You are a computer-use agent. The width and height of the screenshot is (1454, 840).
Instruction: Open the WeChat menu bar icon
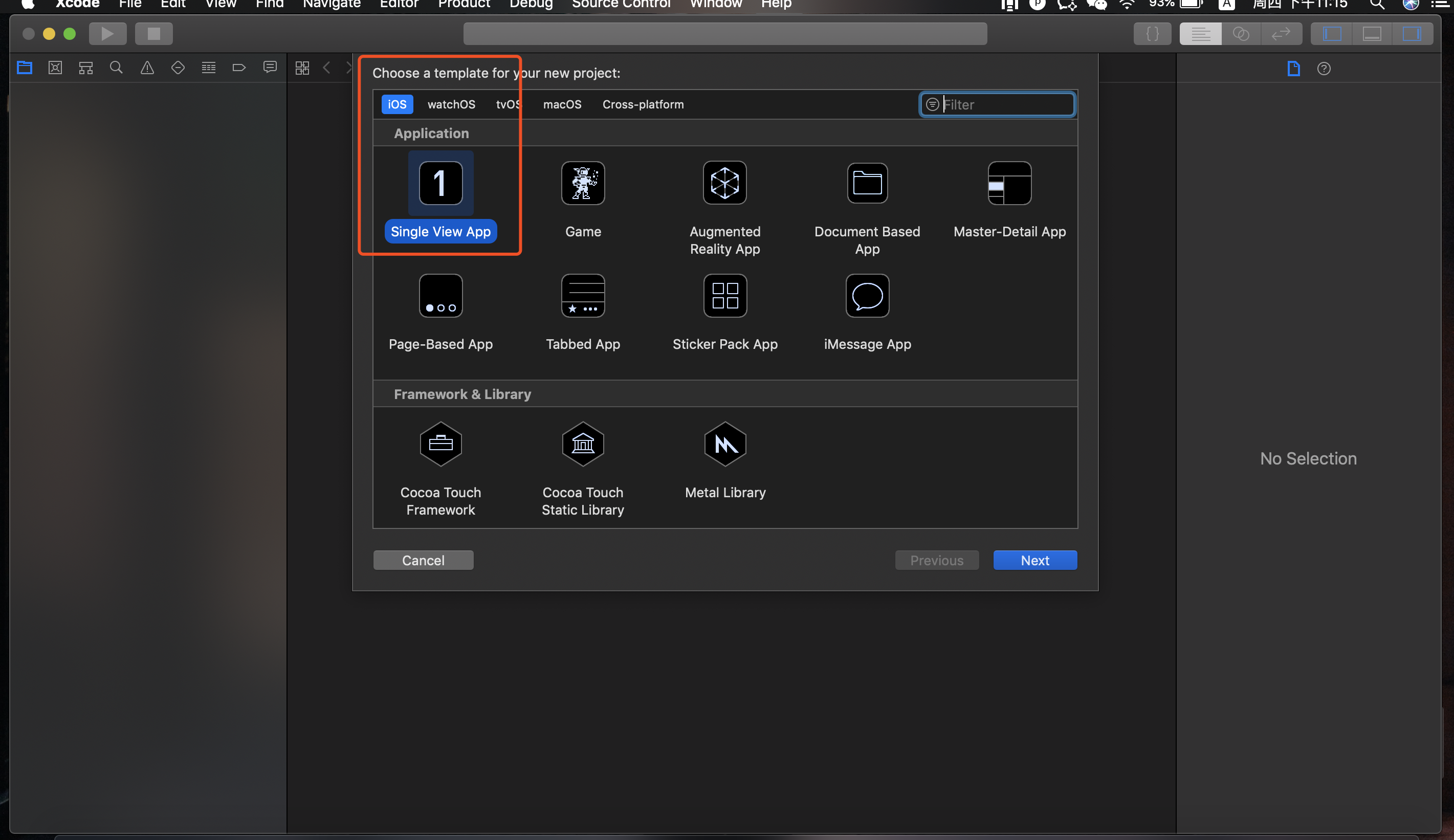coord(1096,4)
